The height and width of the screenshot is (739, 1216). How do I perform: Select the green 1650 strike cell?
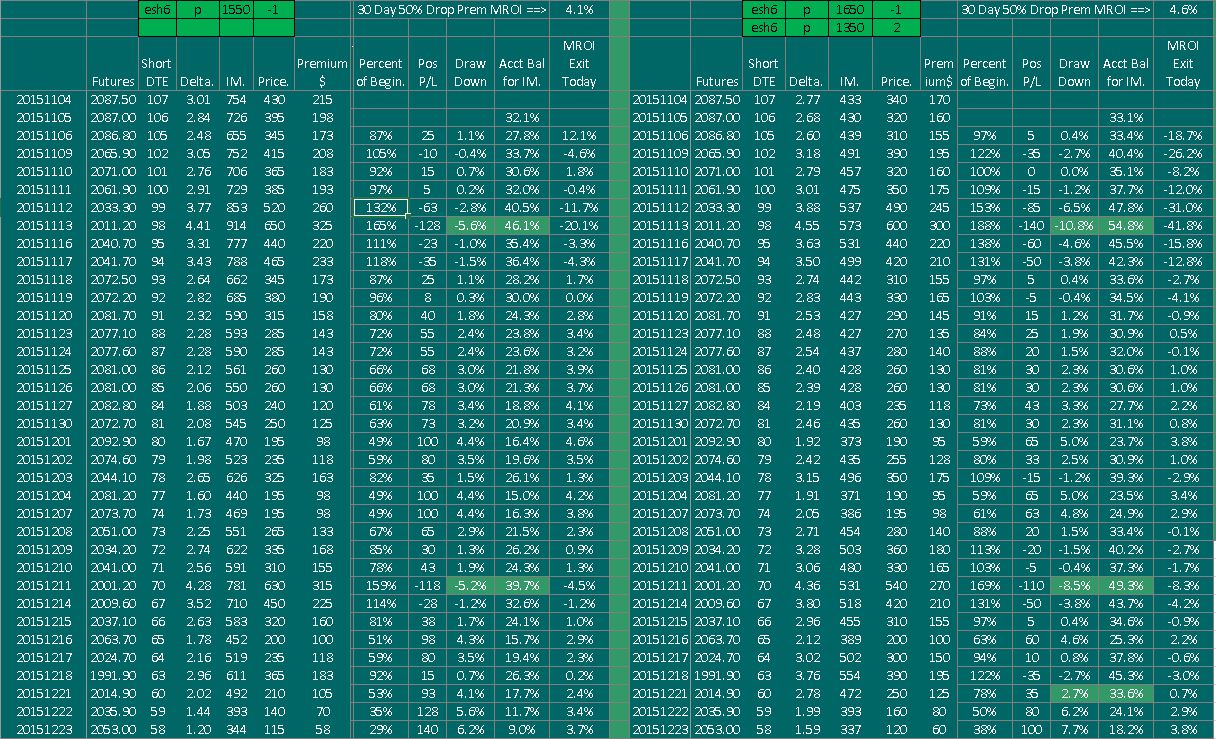click(x=849, y=8)
